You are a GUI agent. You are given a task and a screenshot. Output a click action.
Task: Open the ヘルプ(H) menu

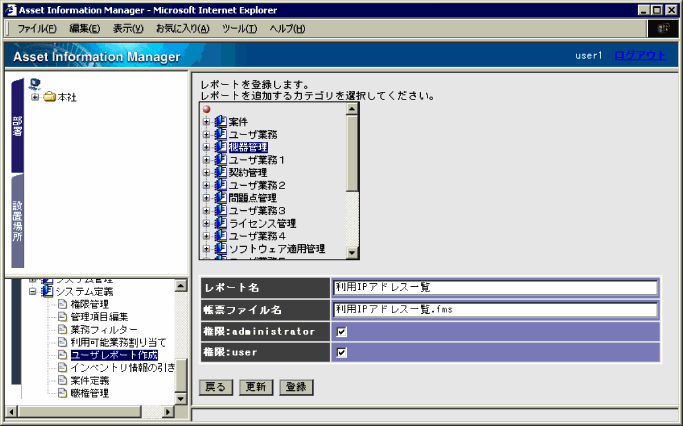287,29
